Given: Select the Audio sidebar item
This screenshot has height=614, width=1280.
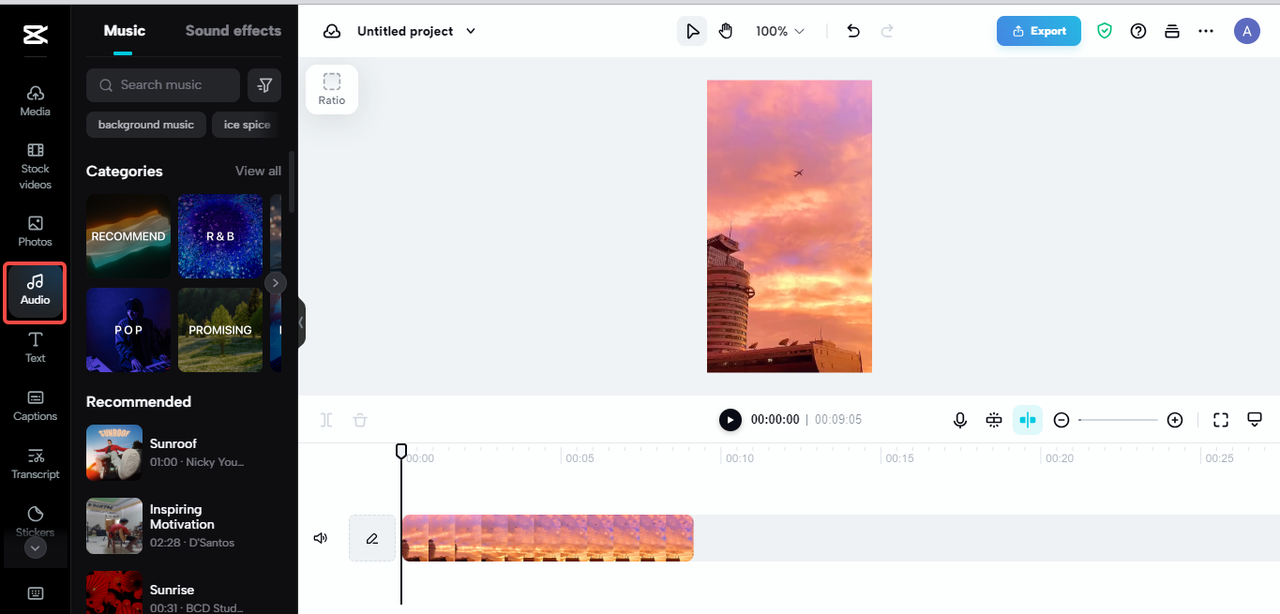Looking at the screenshot, I should coord(35,291).
